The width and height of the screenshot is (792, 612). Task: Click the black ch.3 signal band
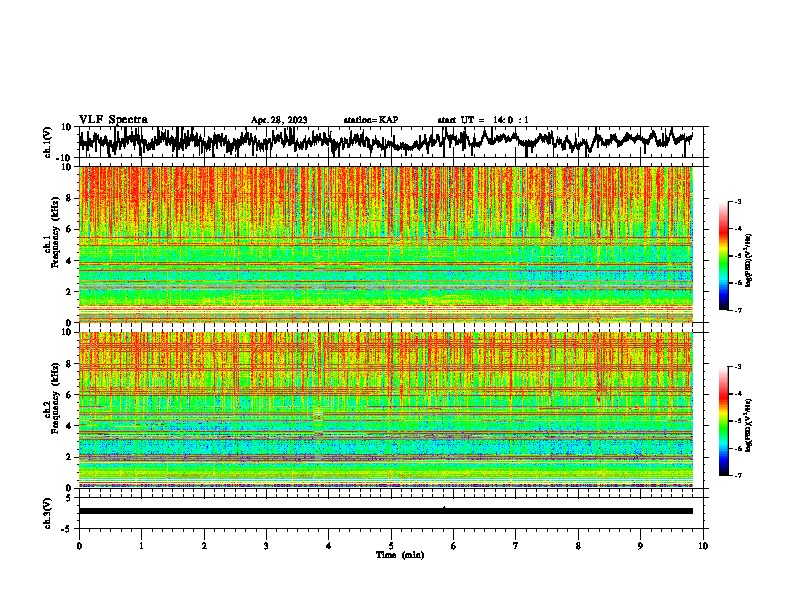[386, 511]
